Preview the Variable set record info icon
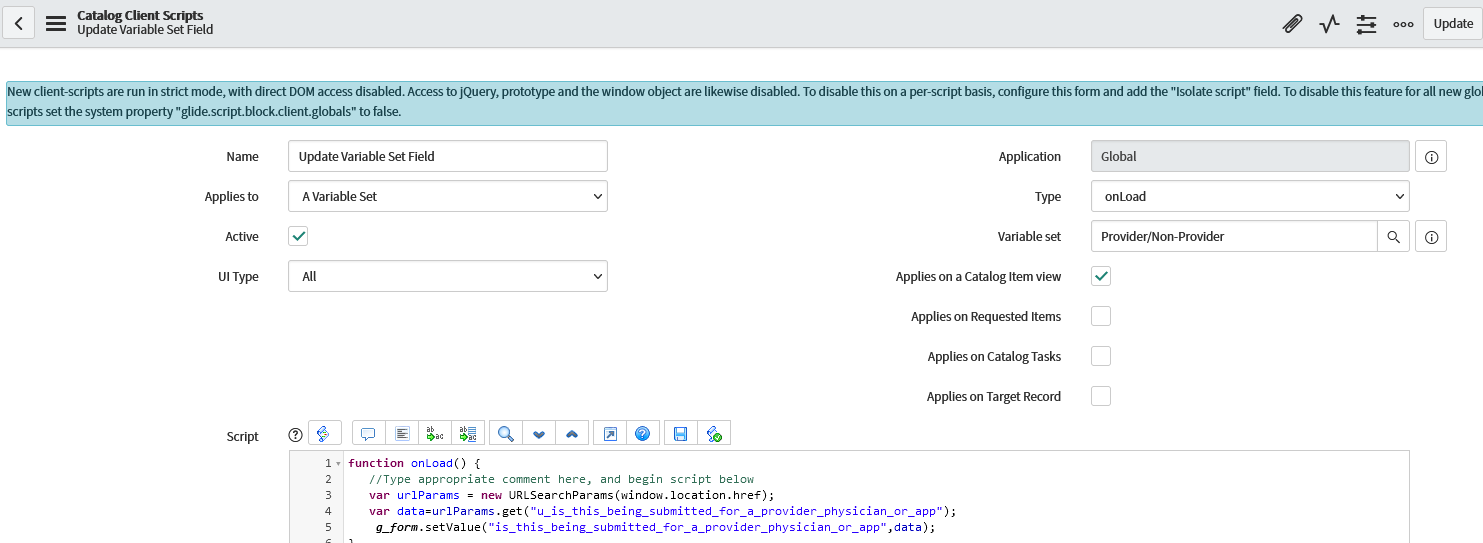This screenshot has height=543, width=1483. [1431, 237]
